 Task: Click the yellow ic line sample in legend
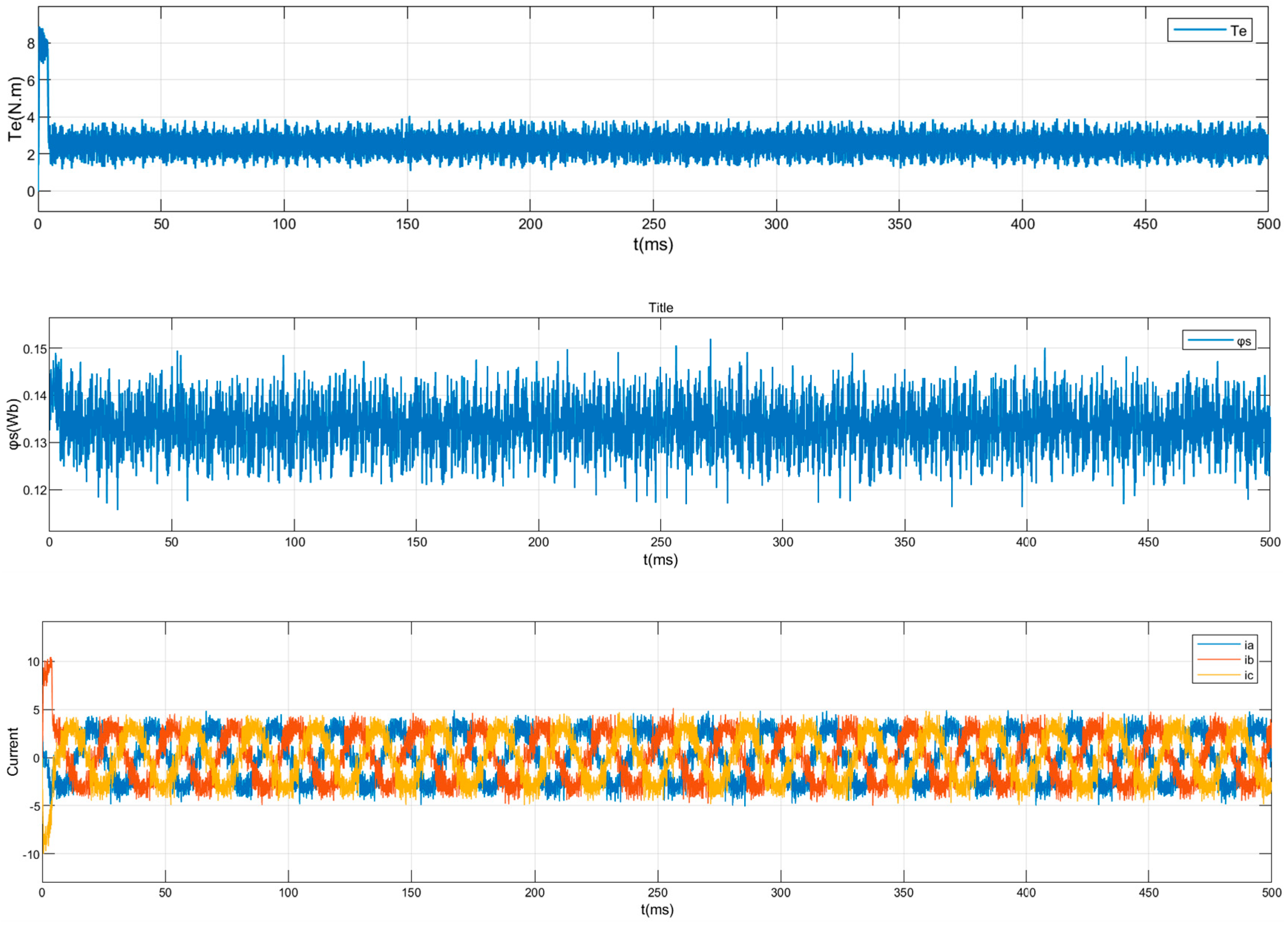pyautogui.click(x=1219, y=675)
